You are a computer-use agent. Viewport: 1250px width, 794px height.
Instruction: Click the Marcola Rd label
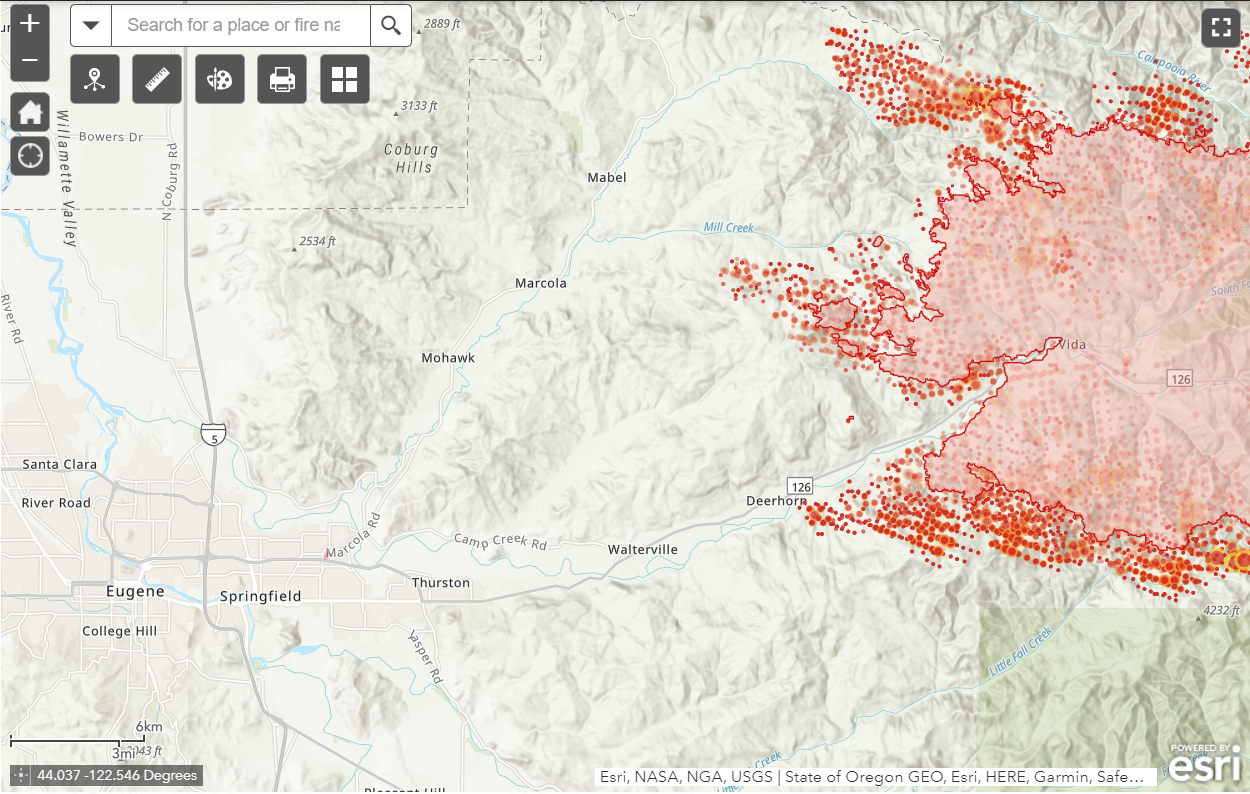[x=355, y=538]
